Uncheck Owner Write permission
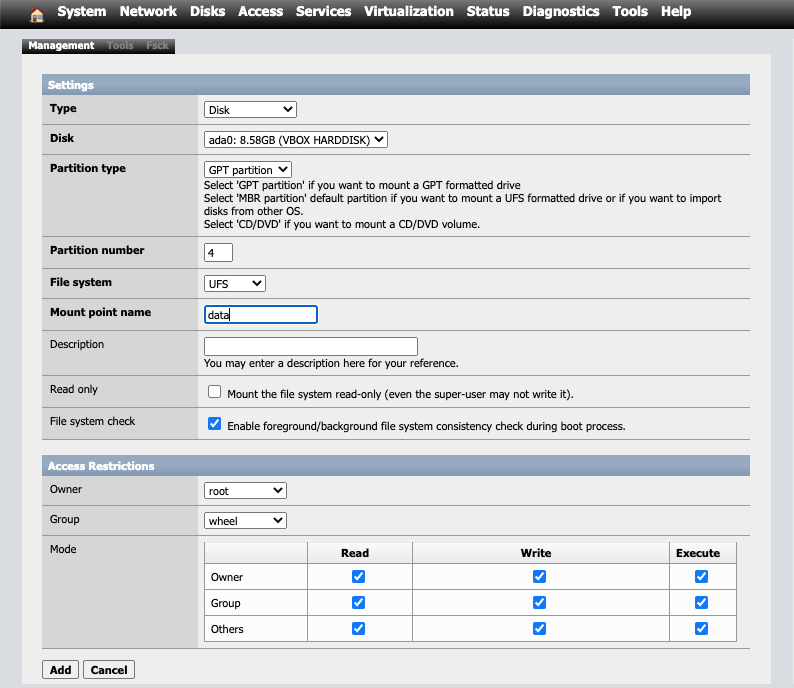Image resolution: width=794 pixels, height=688 pixels. 539,577
